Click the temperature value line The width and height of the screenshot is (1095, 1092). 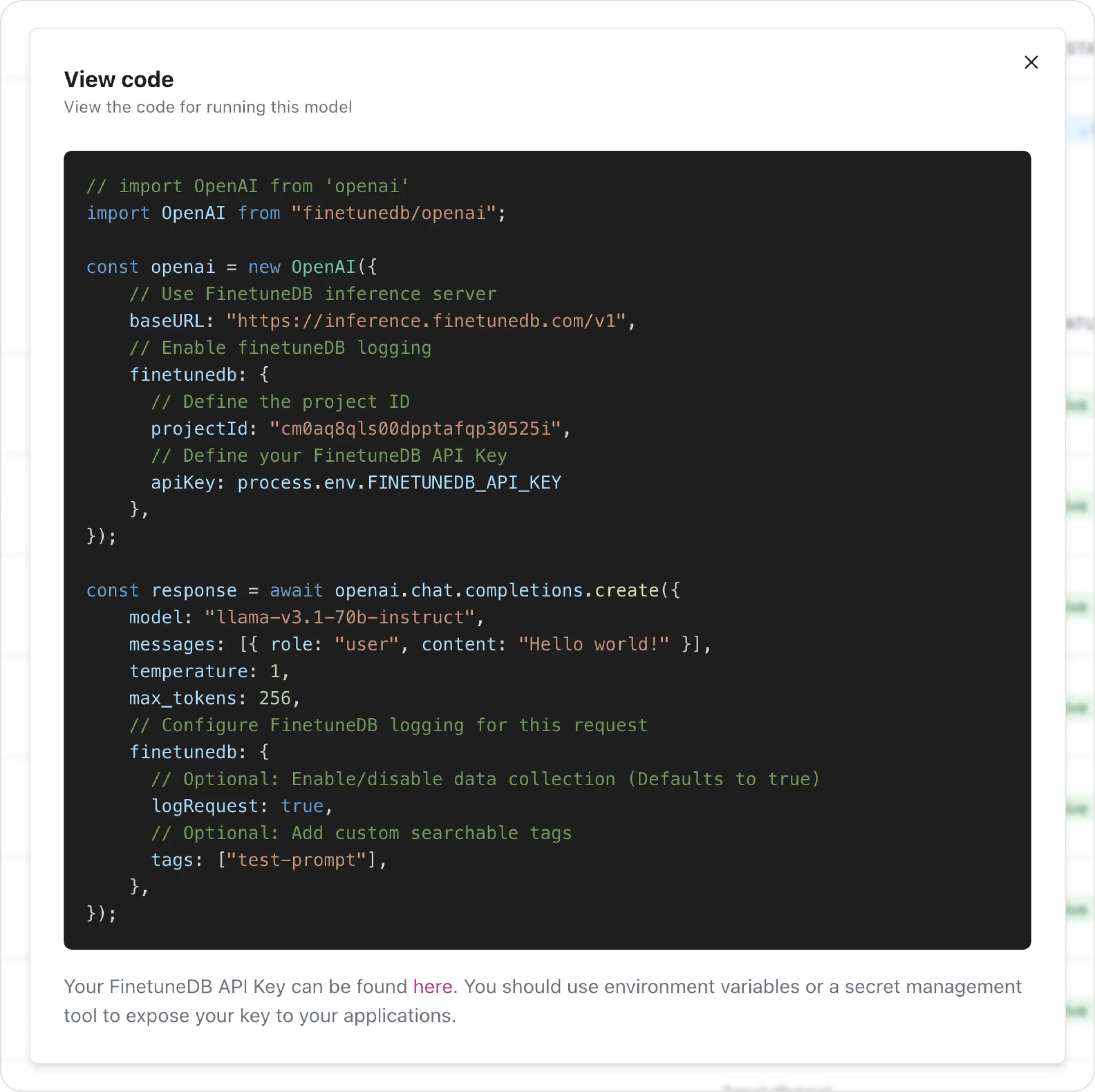(209, 671)
